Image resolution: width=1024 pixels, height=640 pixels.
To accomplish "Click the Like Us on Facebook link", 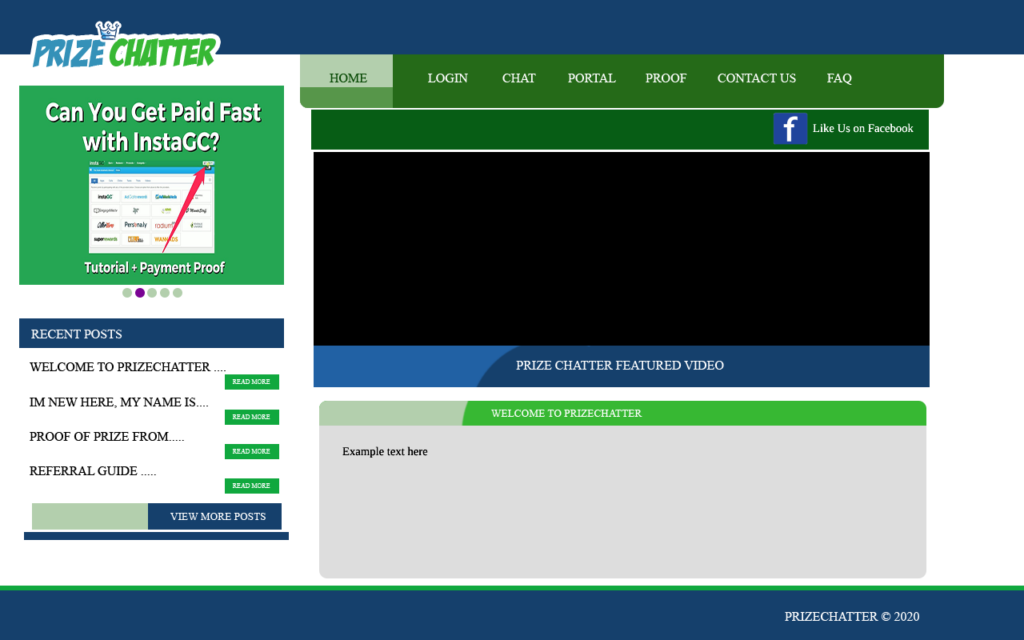I will point(862,129).
